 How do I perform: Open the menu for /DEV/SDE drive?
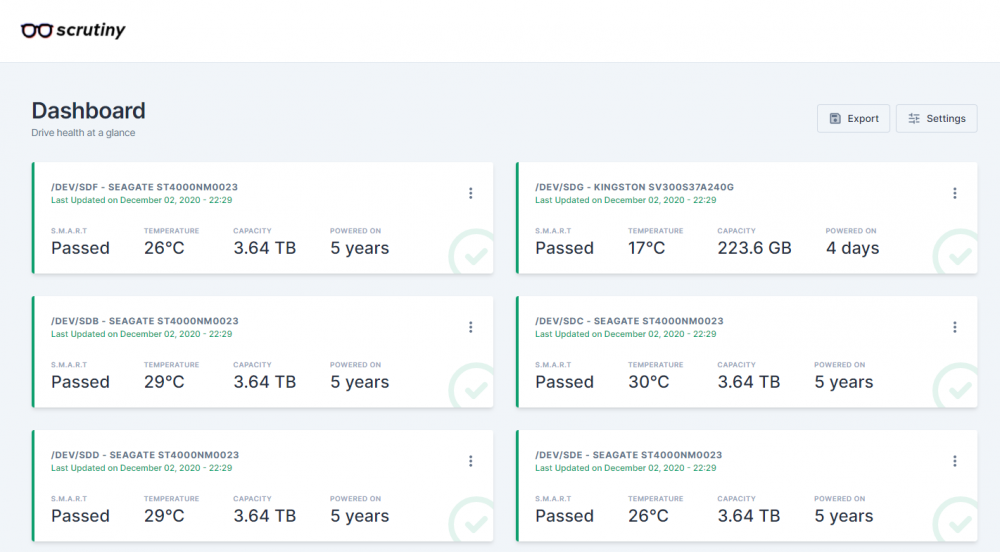point(955,461)
